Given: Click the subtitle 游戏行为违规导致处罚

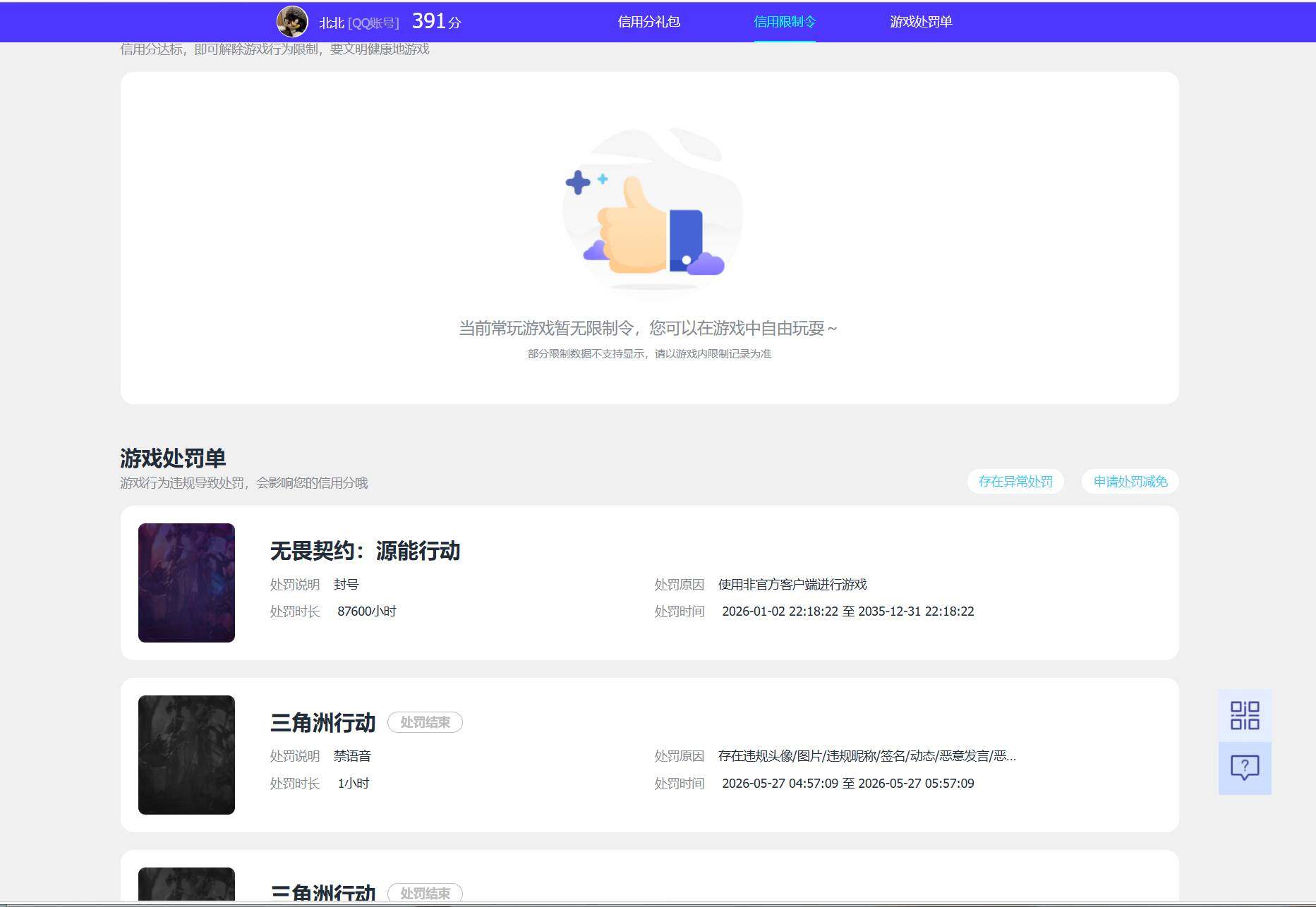Looking at the screenshot, I should (244, 483).
